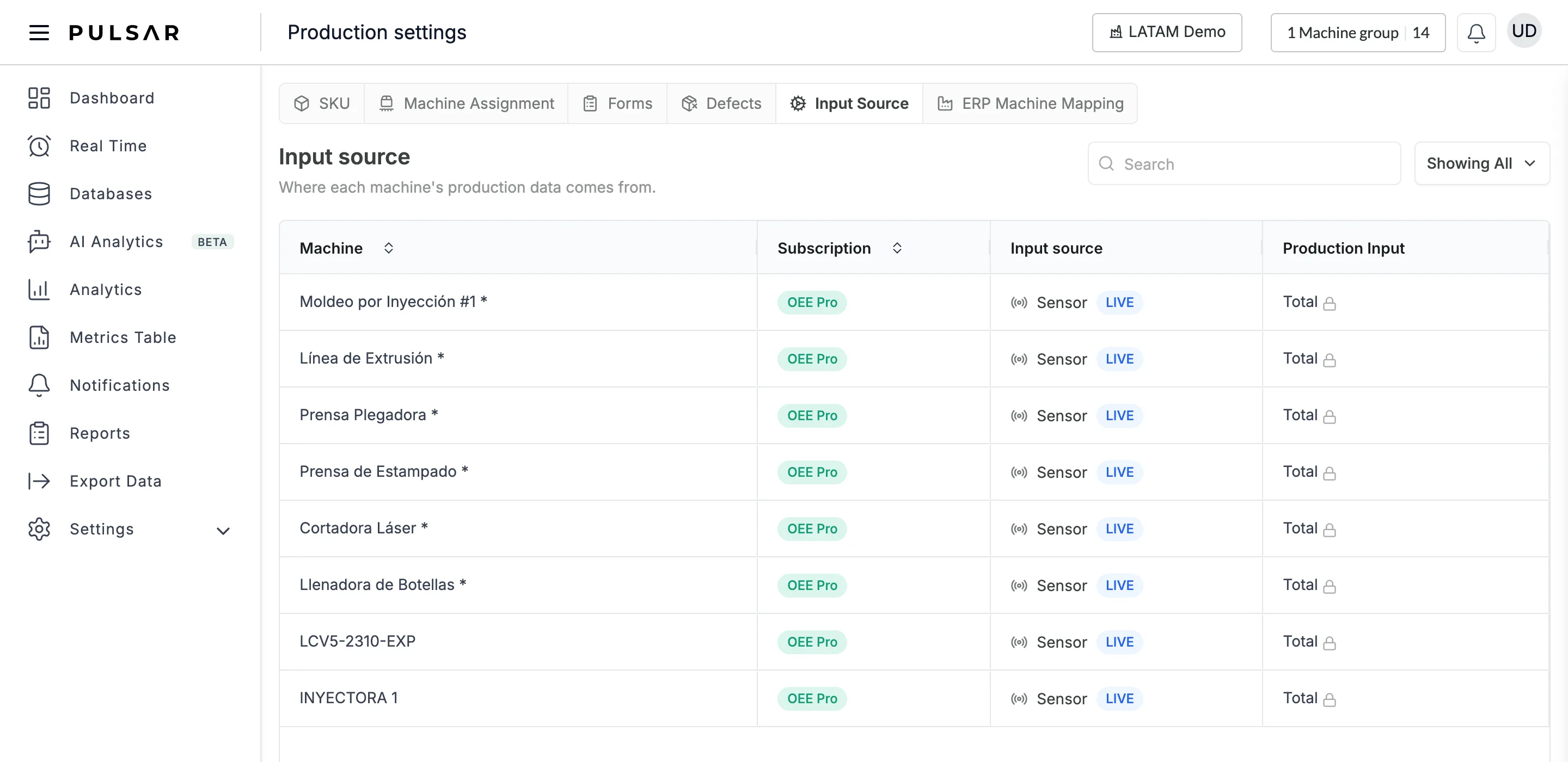The image size is (1568, 762).
Task: Click the sensor icon in INYECTORA 1 row
Action: tap(1019, 699)
